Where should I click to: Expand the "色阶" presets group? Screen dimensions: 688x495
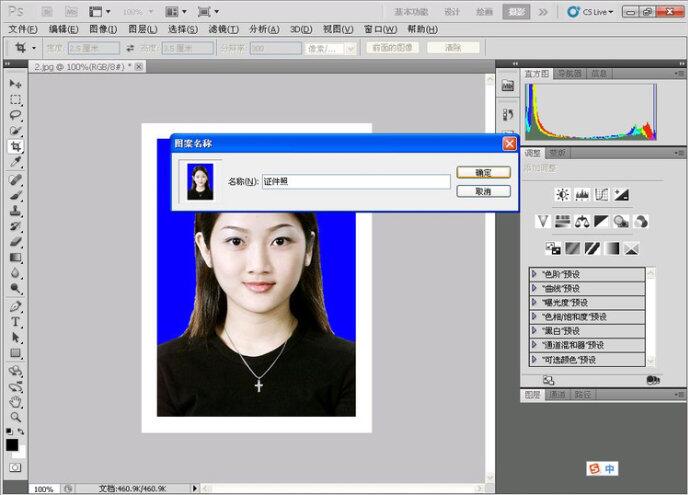pyautogui.click(x=535, y=274)
